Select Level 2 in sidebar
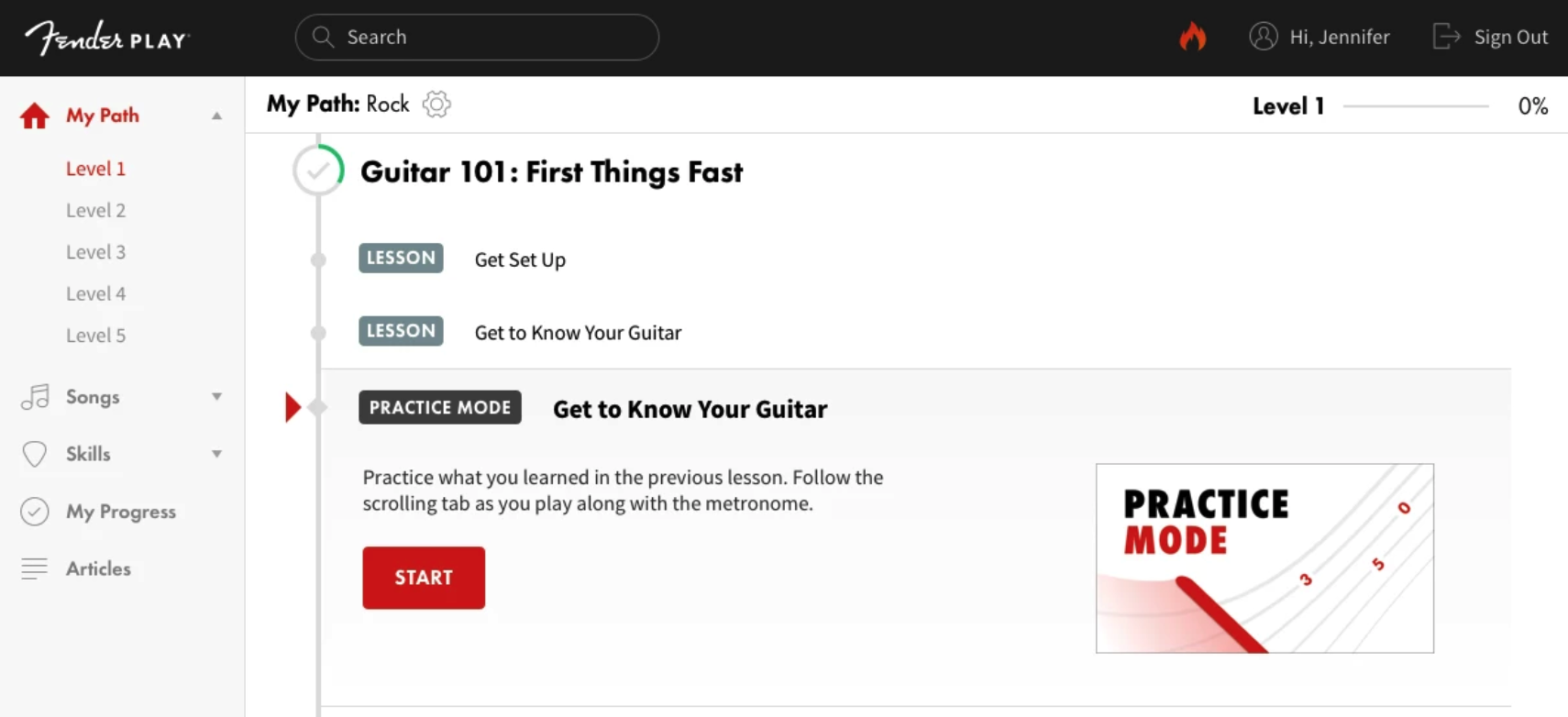 [95, 210]
